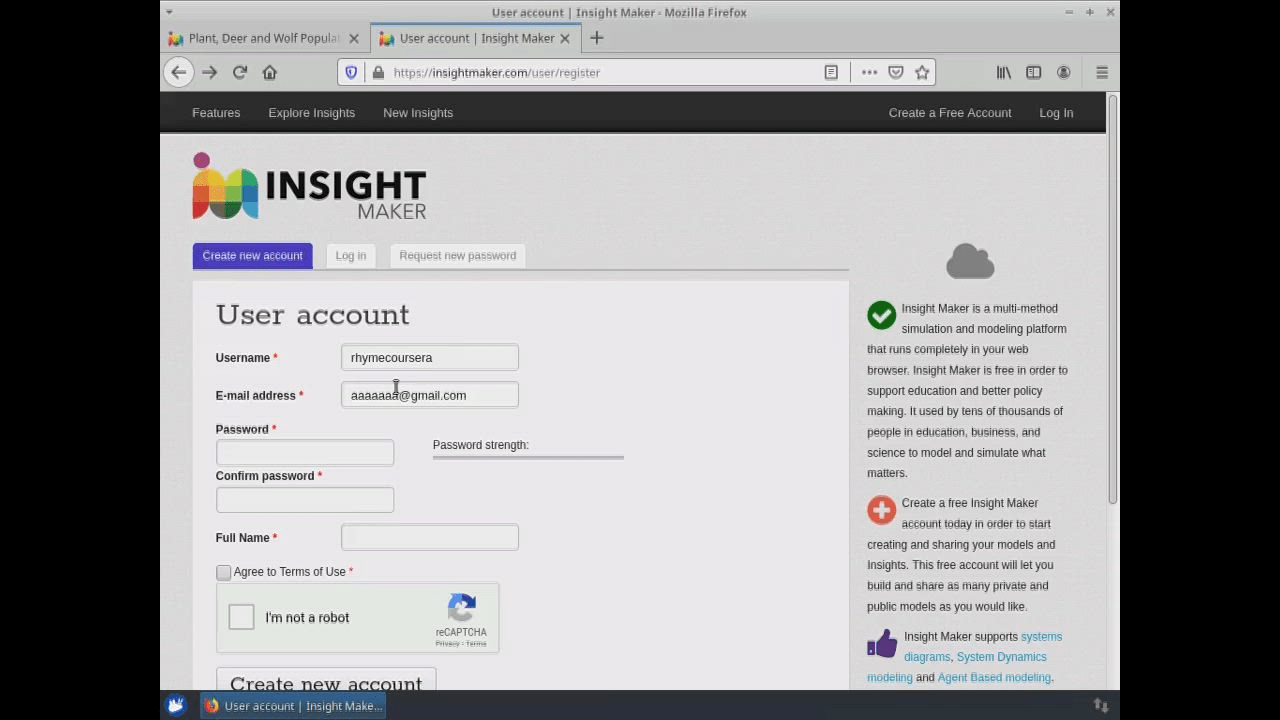Open the page actions menu (three dots)
The width and height of the screenshot is (1280, 720).
click(869, 72)
